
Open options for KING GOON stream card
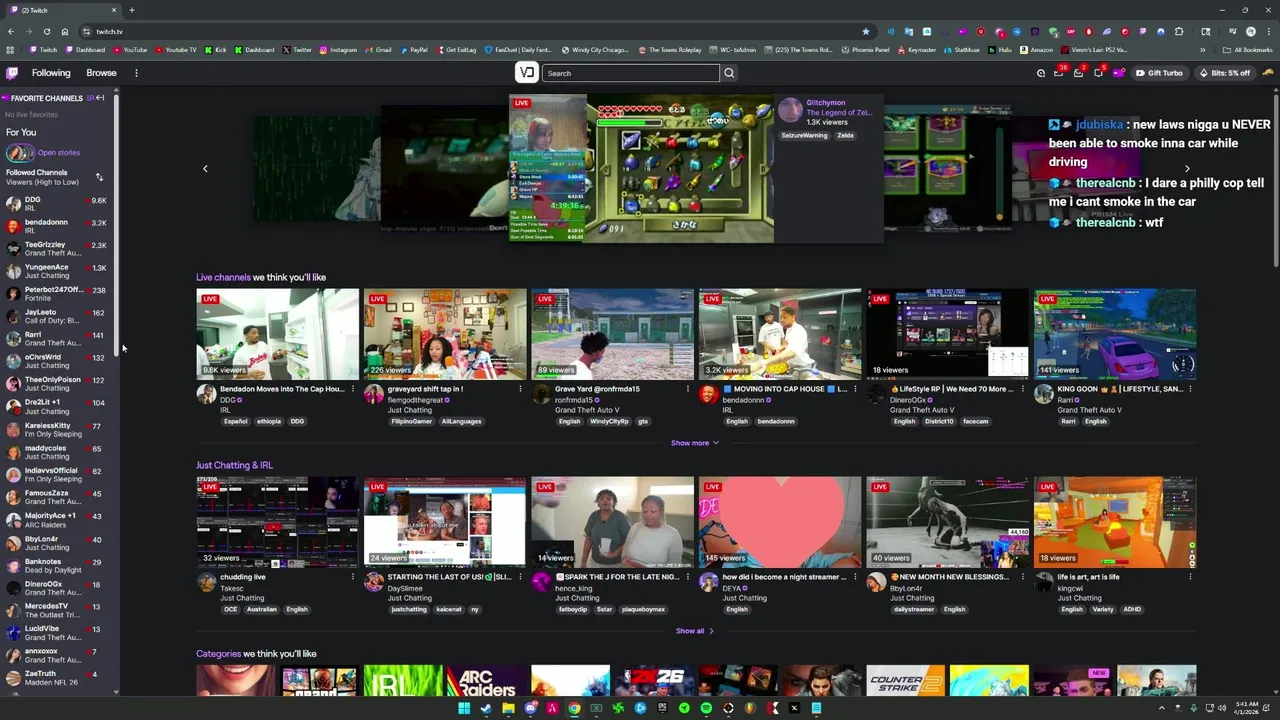(x=1190, y=389)
